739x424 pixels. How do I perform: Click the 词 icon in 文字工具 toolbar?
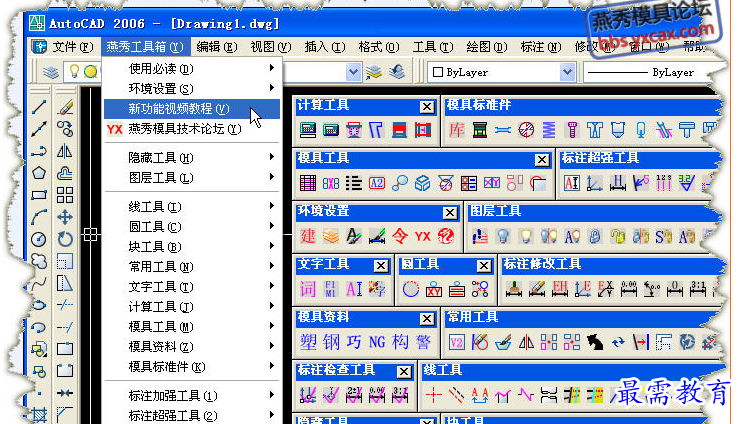(308, 289)
